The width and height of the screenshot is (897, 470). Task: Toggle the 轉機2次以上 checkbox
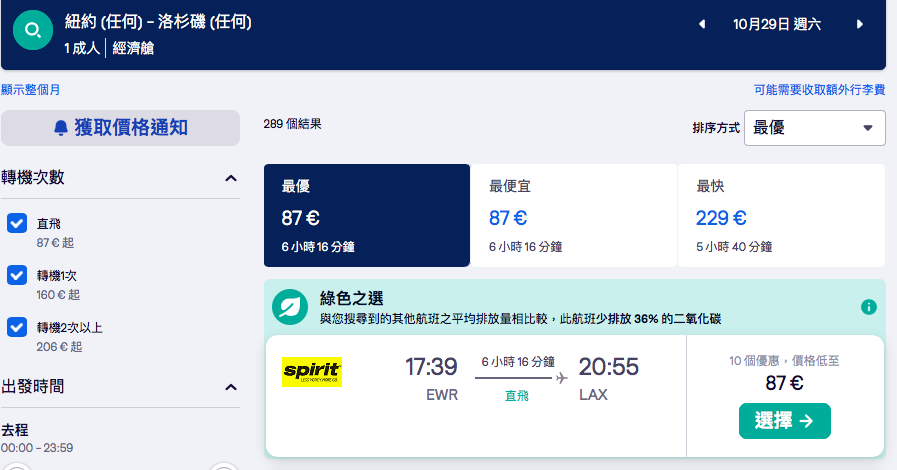point(17,327)
